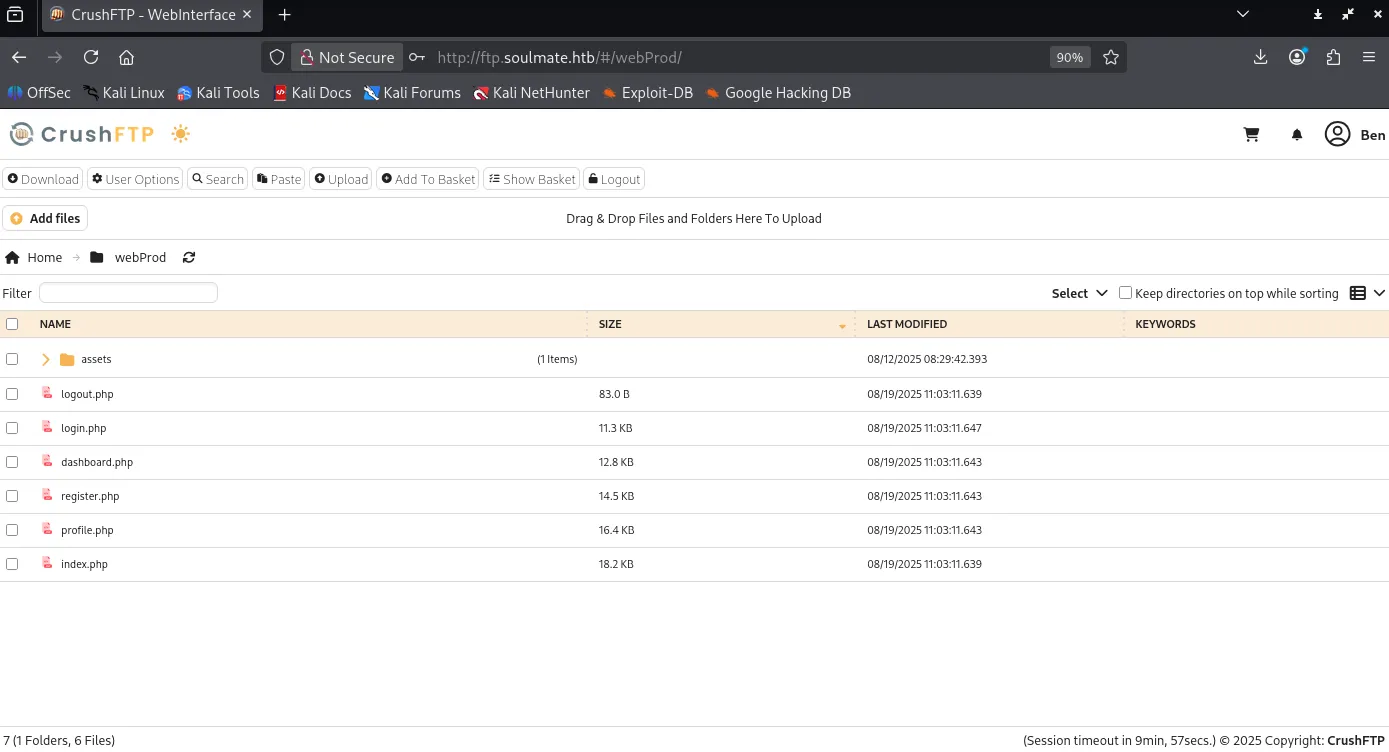Reload the page in the browser
This screenshot has height=752, width=1389.
click(91, 57)
